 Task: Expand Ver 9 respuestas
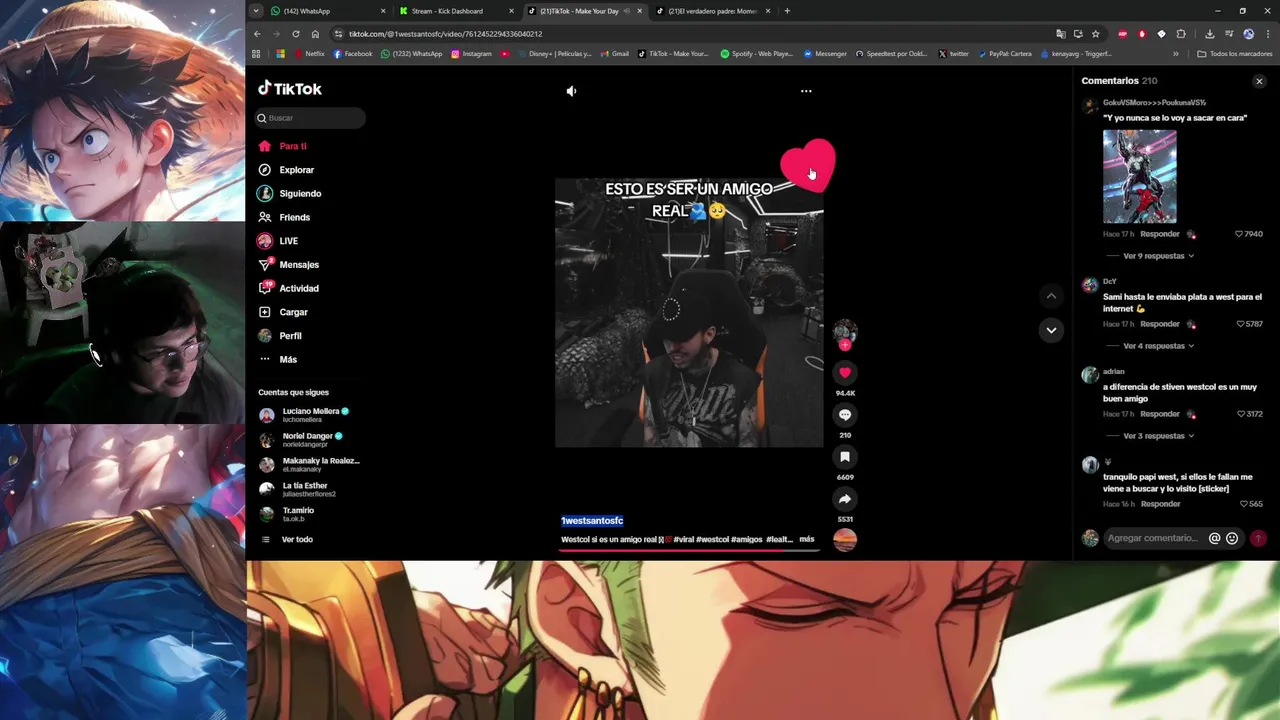[x=1158, y=256]
